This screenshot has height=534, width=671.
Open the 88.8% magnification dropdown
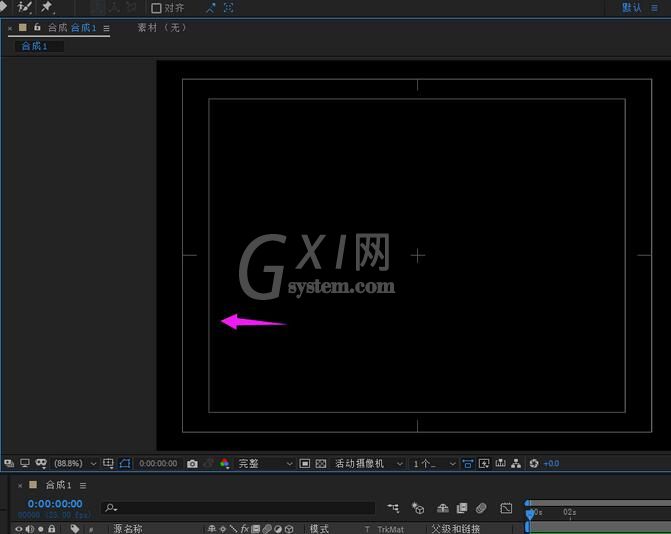[x=74, y=463]
